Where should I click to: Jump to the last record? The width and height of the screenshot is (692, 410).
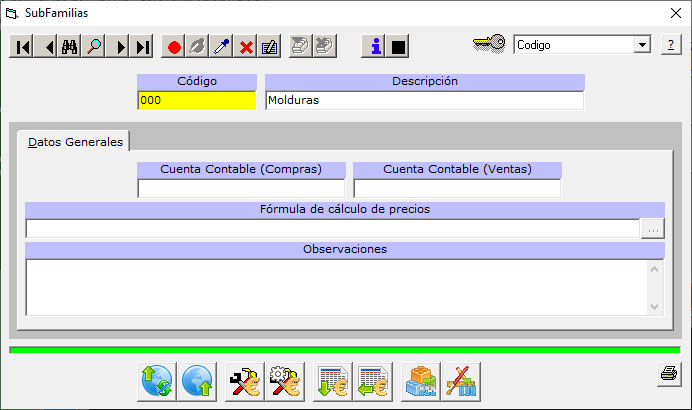click(142, 47)
